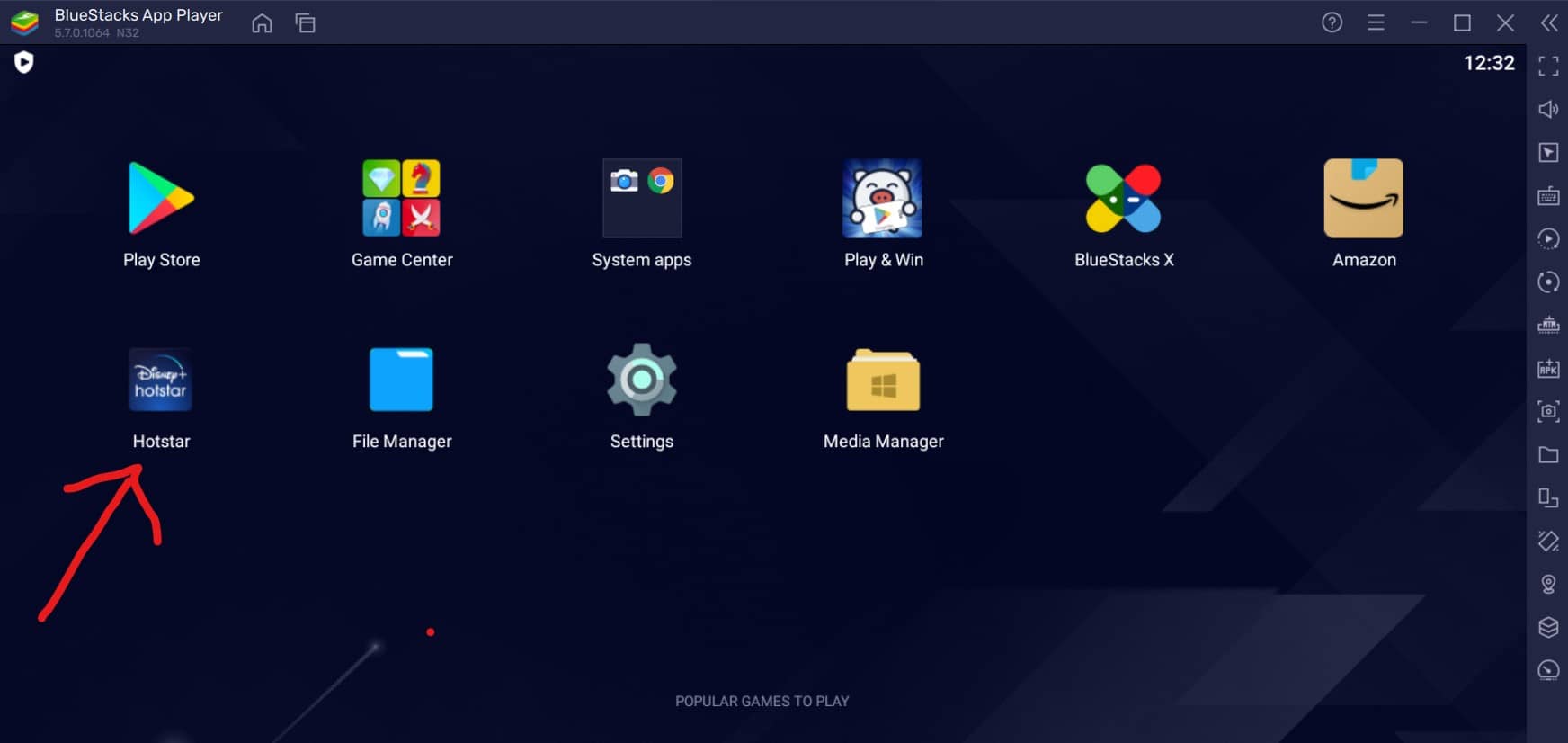Open the set location pin icon

[x=1548, y=584]
